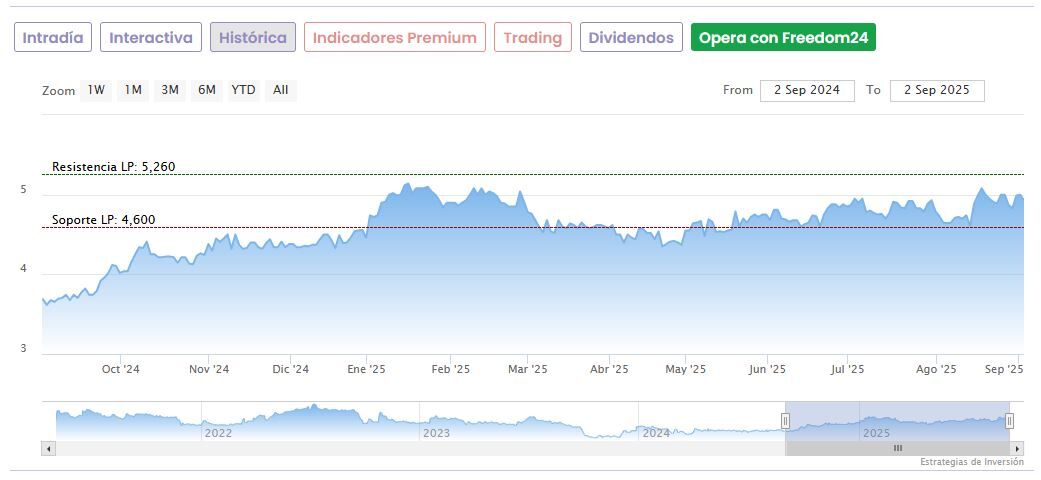This screenshot has width=1041, height=480.
Task: Choose the 6M zoom range
Action: tap(207, 90)
